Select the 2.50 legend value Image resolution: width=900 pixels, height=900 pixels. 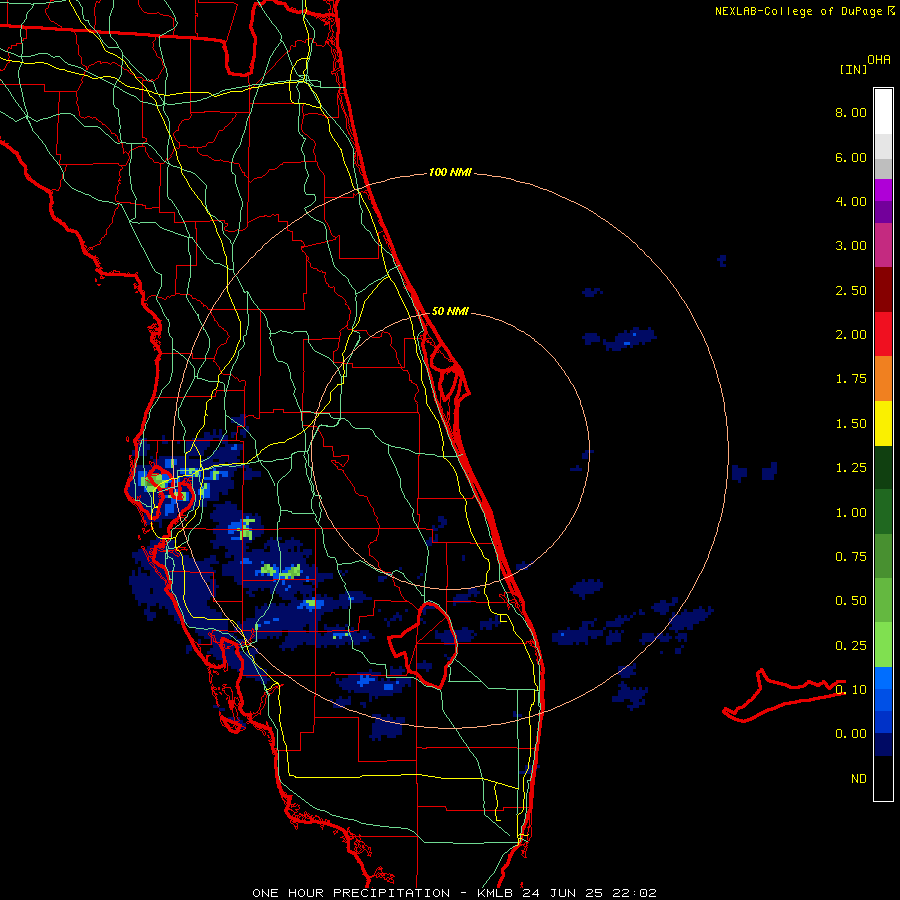(x=851, y=290)
